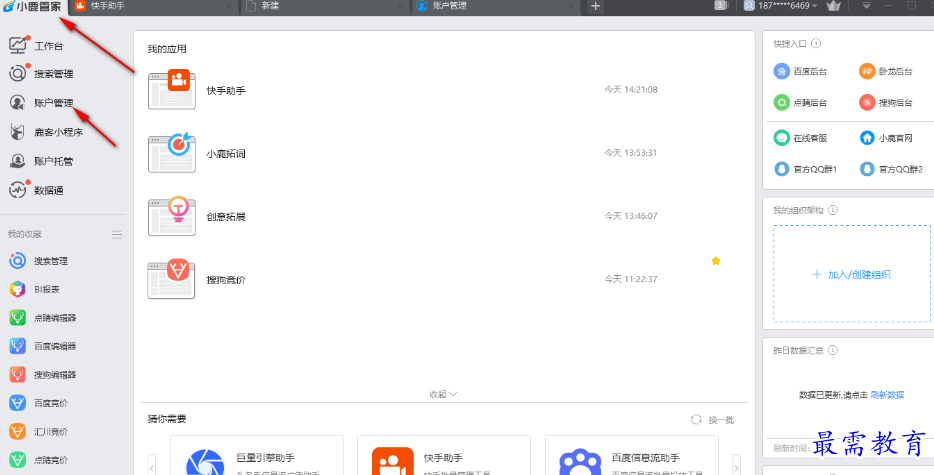Close the 账户管理 tab
934x475 pixels.
571,6
